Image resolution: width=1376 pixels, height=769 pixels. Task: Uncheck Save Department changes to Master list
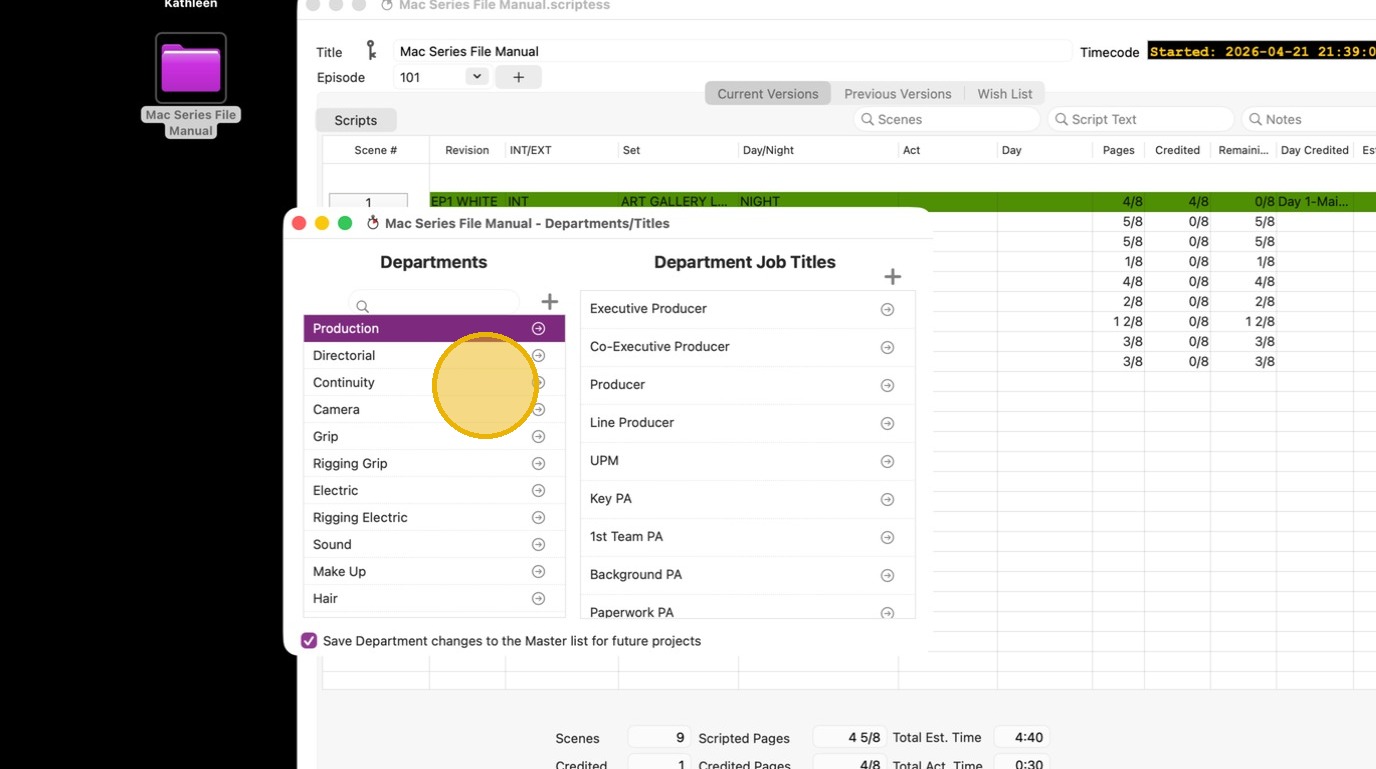pyautogui.click(x=309, y=641)
